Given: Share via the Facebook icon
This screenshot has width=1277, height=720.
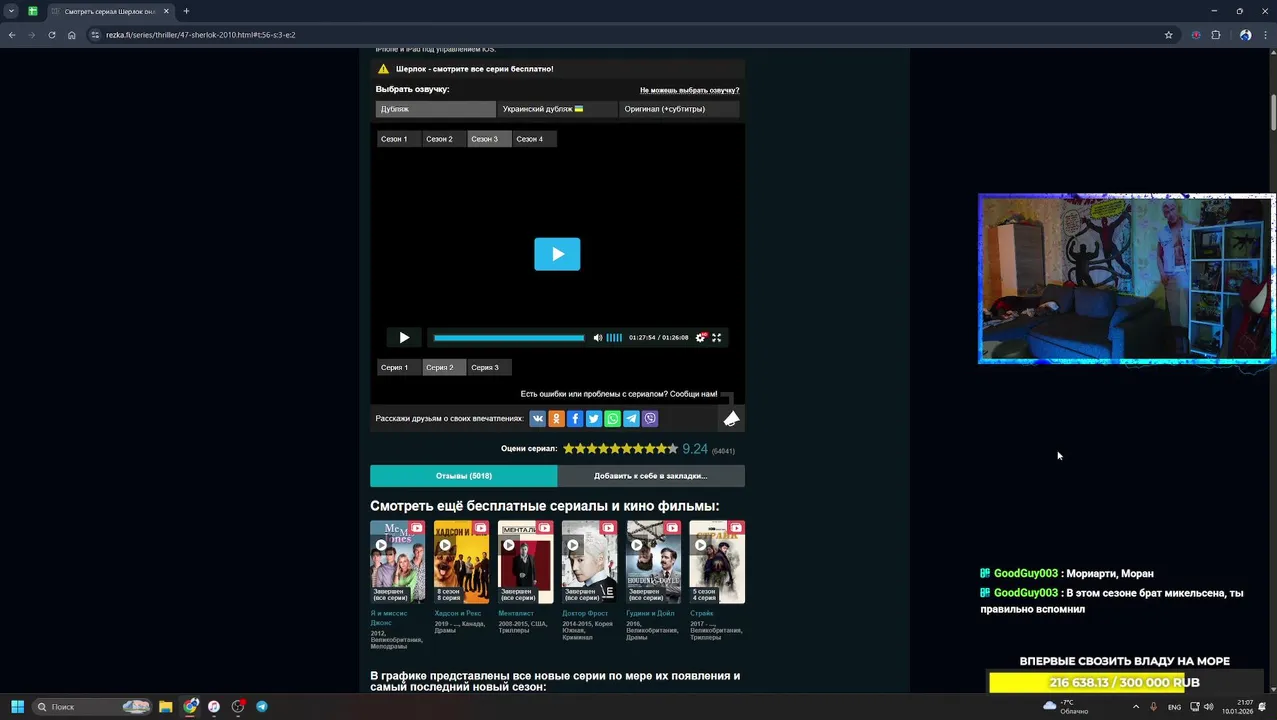Looking at the screenshot, I should pos(575,419).
